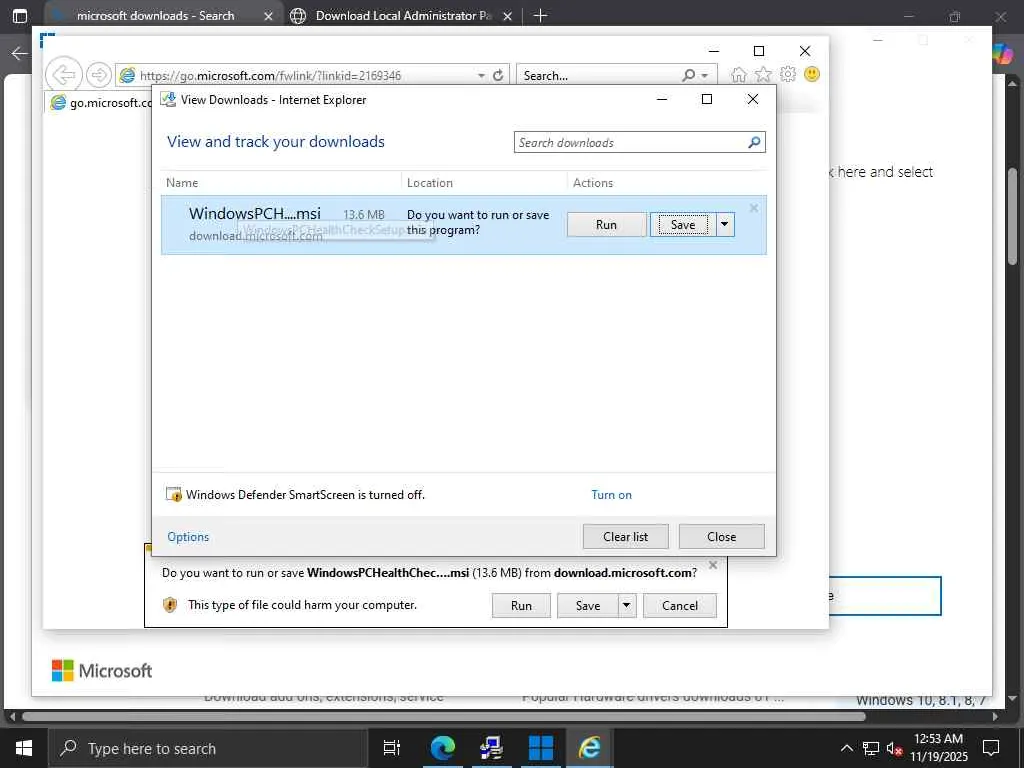1024x768 pixels.
Task: Click the Internet Explorer taskbar icon
Action: click(x=590, y=748)
